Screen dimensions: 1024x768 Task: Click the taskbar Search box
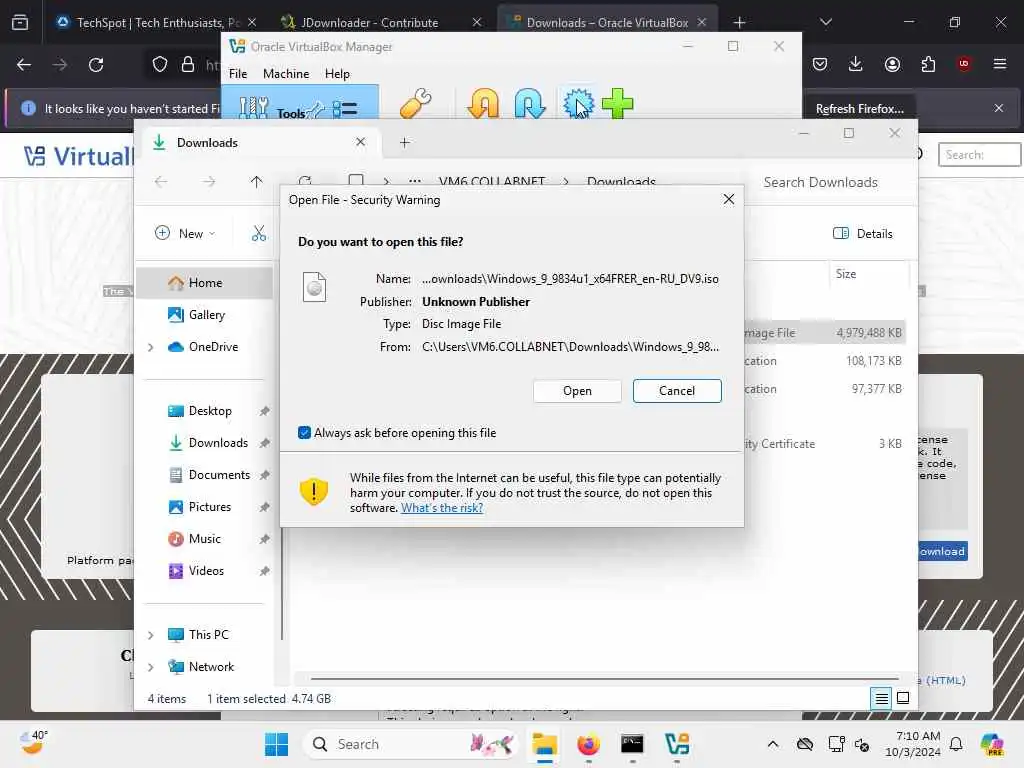coord(411,744)
